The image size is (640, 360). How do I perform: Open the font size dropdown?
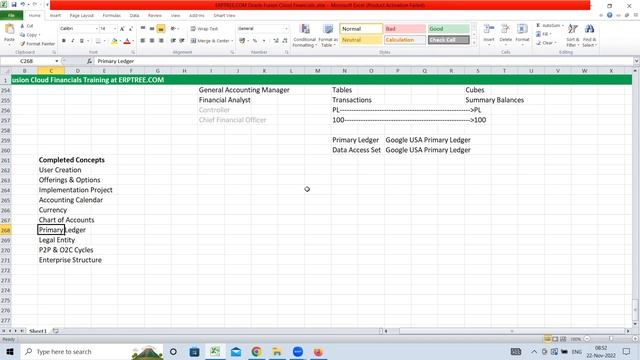[115, 29]
